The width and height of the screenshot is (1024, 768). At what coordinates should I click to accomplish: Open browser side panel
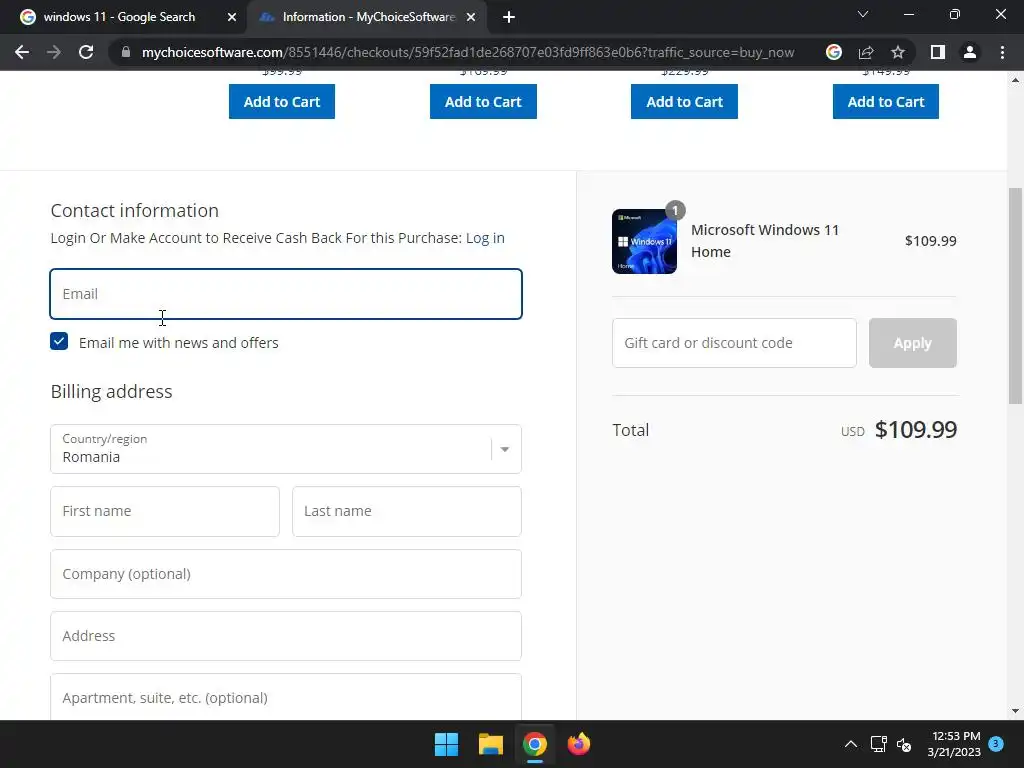(x=938, y=52)
